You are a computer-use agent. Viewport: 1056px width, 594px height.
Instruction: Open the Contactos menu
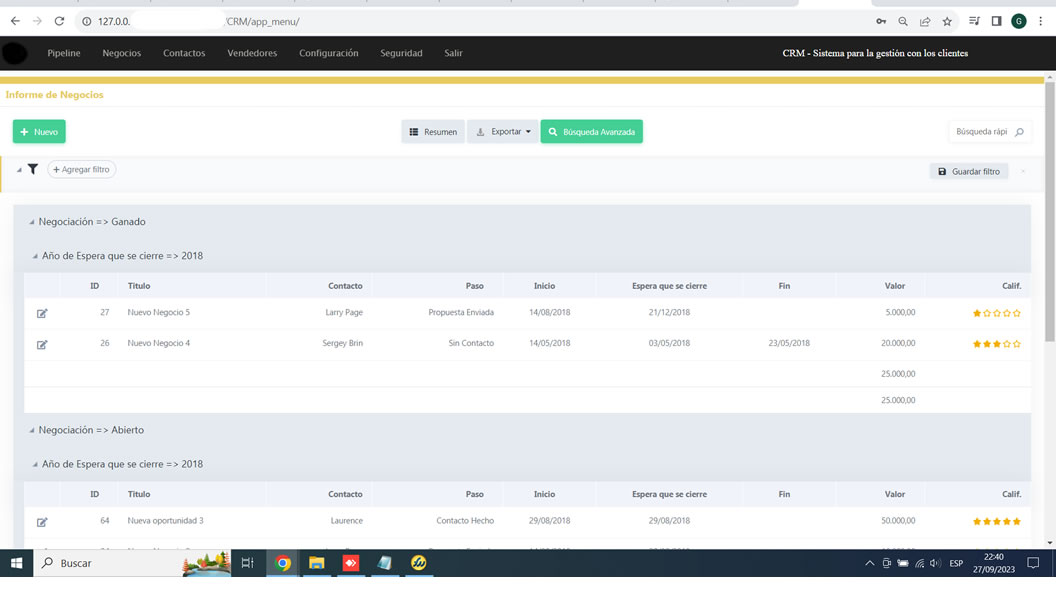[x=184, y=53]
